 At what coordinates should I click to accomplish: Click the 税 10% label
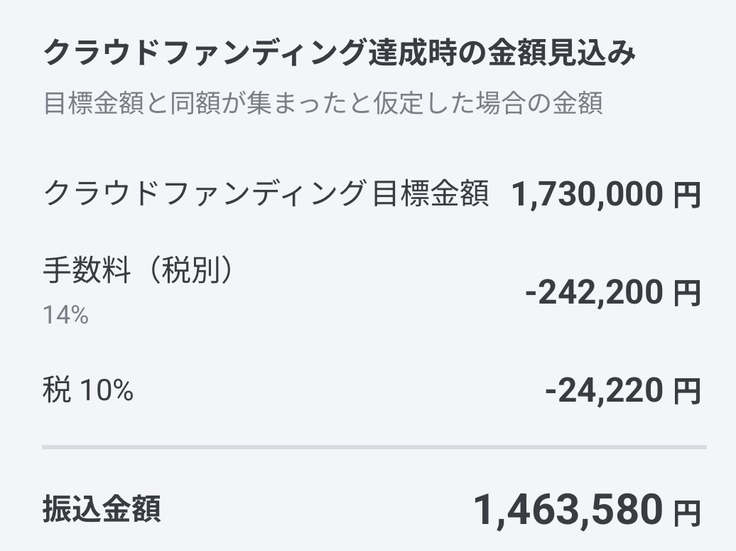pos(87,390)
